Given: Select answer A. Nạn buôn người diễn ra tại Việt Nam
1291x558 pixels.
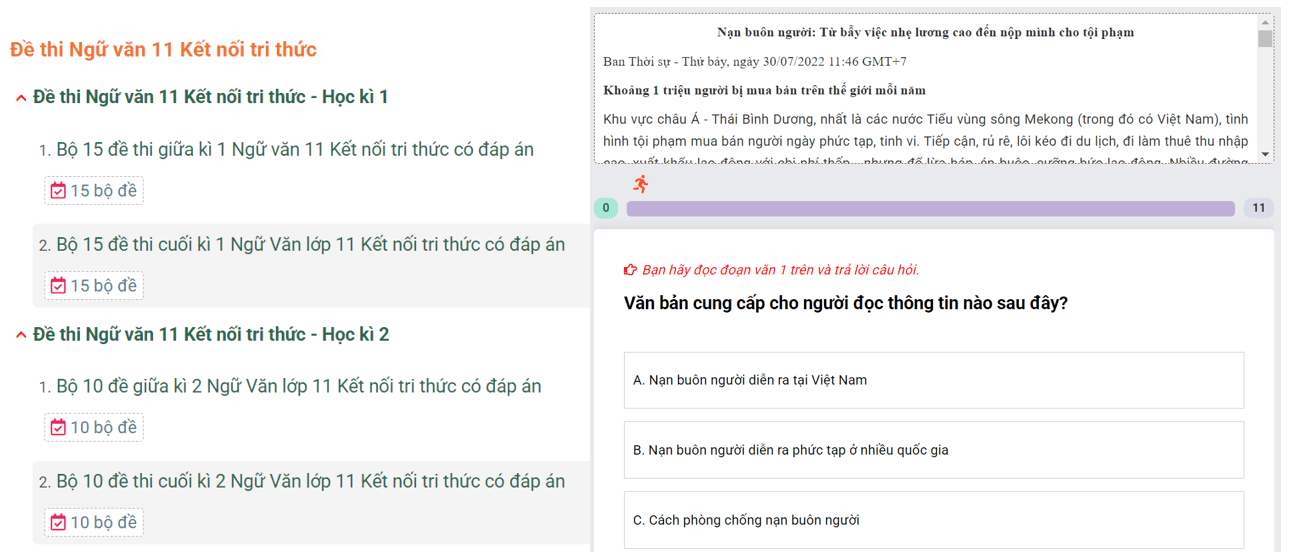Looking at the screenshot, I should tap(933, 380).
